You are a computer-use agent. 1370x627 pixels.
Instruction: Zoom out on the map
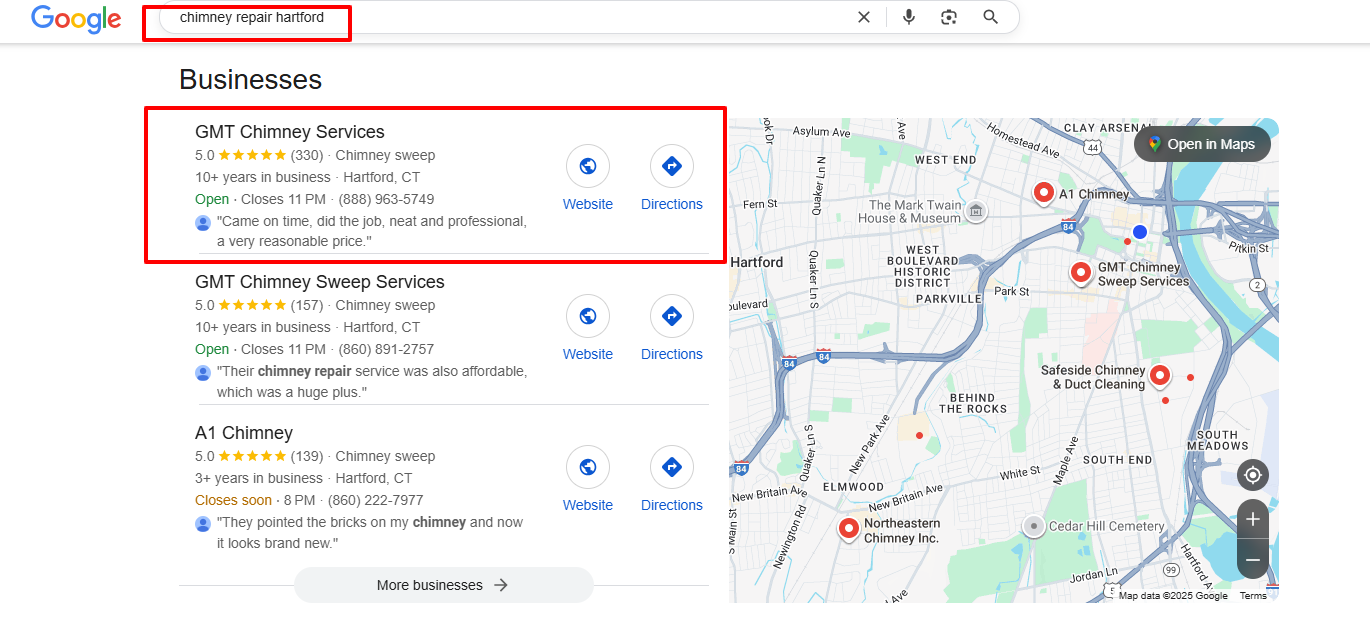(1252, 558)
